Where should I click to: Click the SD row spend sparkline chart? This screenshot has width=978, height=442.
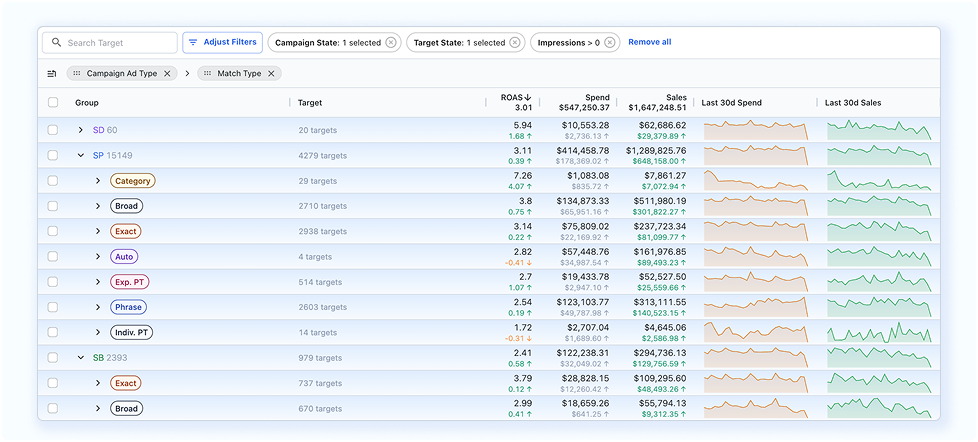(755, 130)
